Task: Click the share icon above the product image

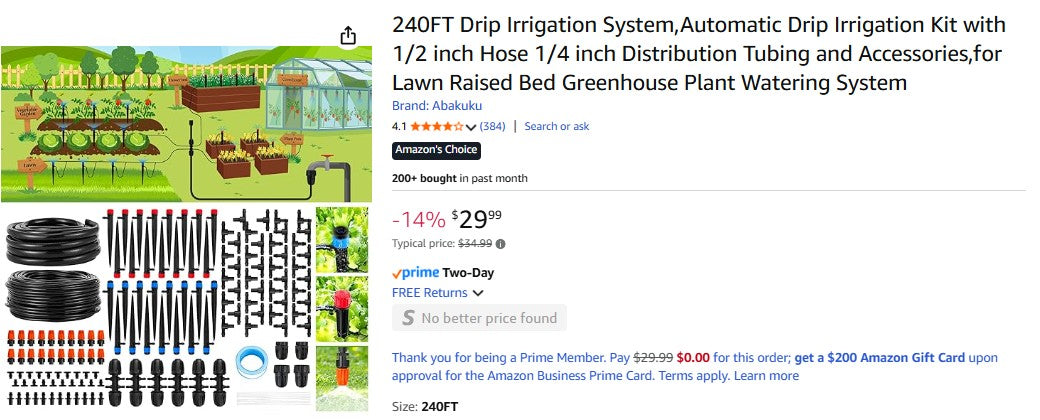Action: (348, 36)
